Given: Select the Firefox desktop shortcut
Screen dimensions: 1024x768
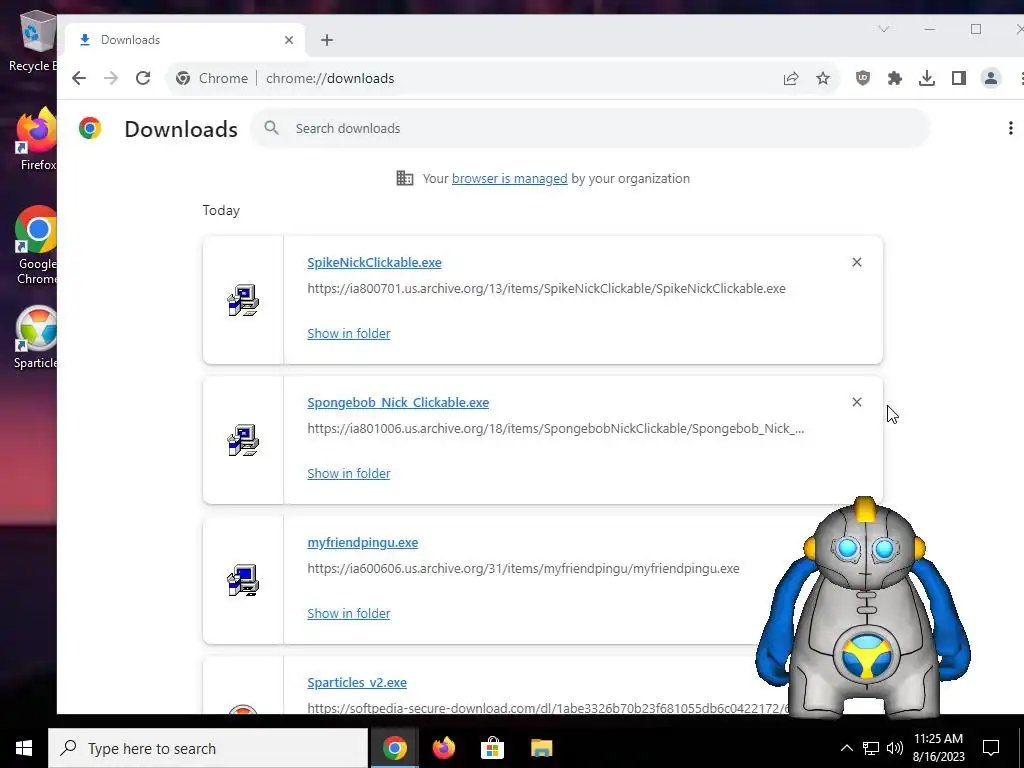Looking at the screenshot, I should click(x=37, y=139).
